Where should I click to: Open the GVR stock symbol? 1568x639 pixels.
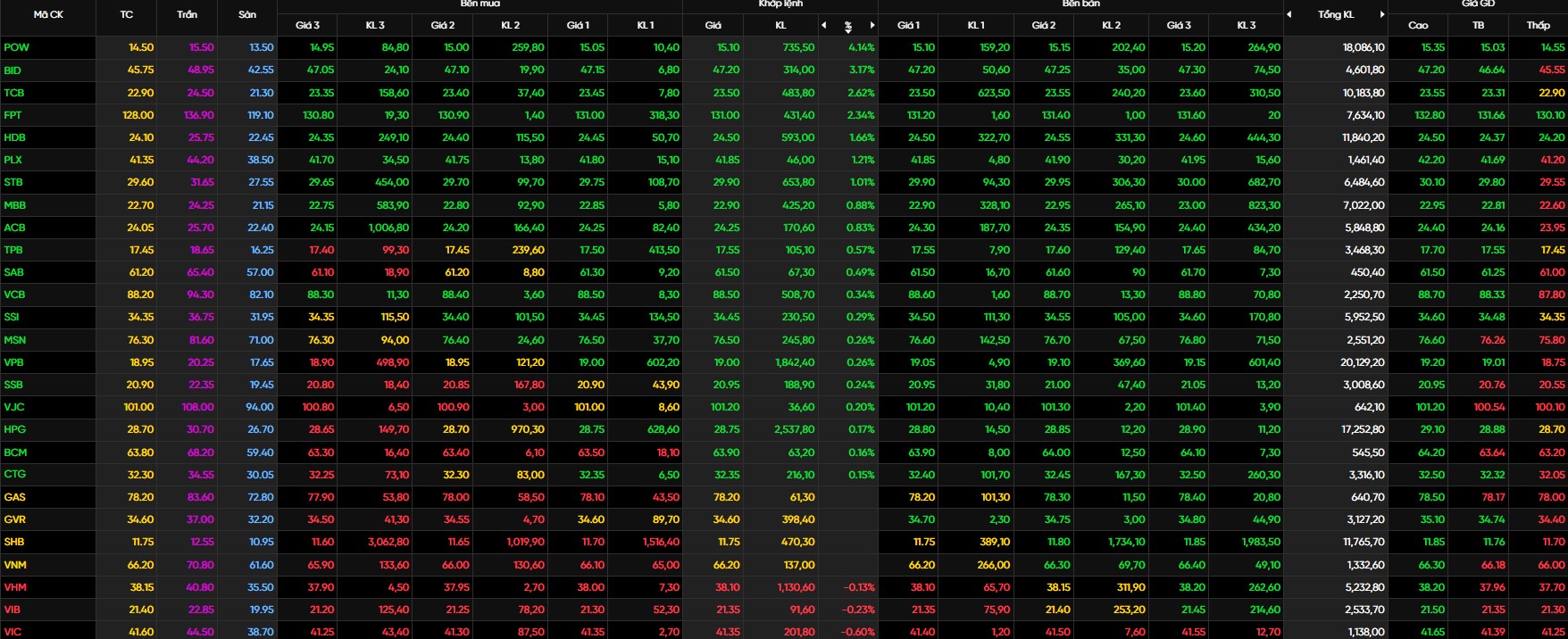click(14, 519)
